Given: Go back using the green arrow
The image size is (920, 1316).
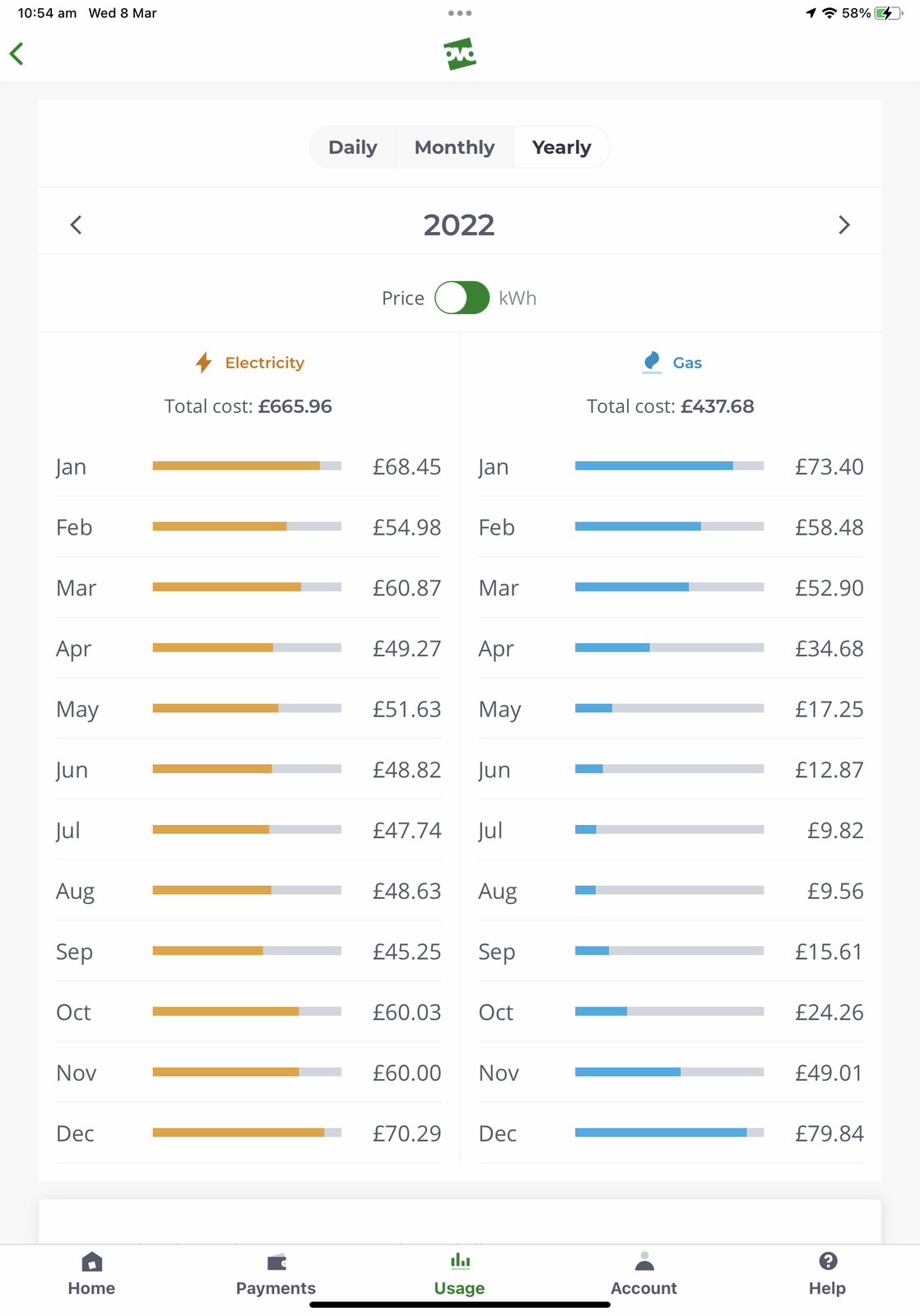Looking at the screenshot, I should click(16, 54).
